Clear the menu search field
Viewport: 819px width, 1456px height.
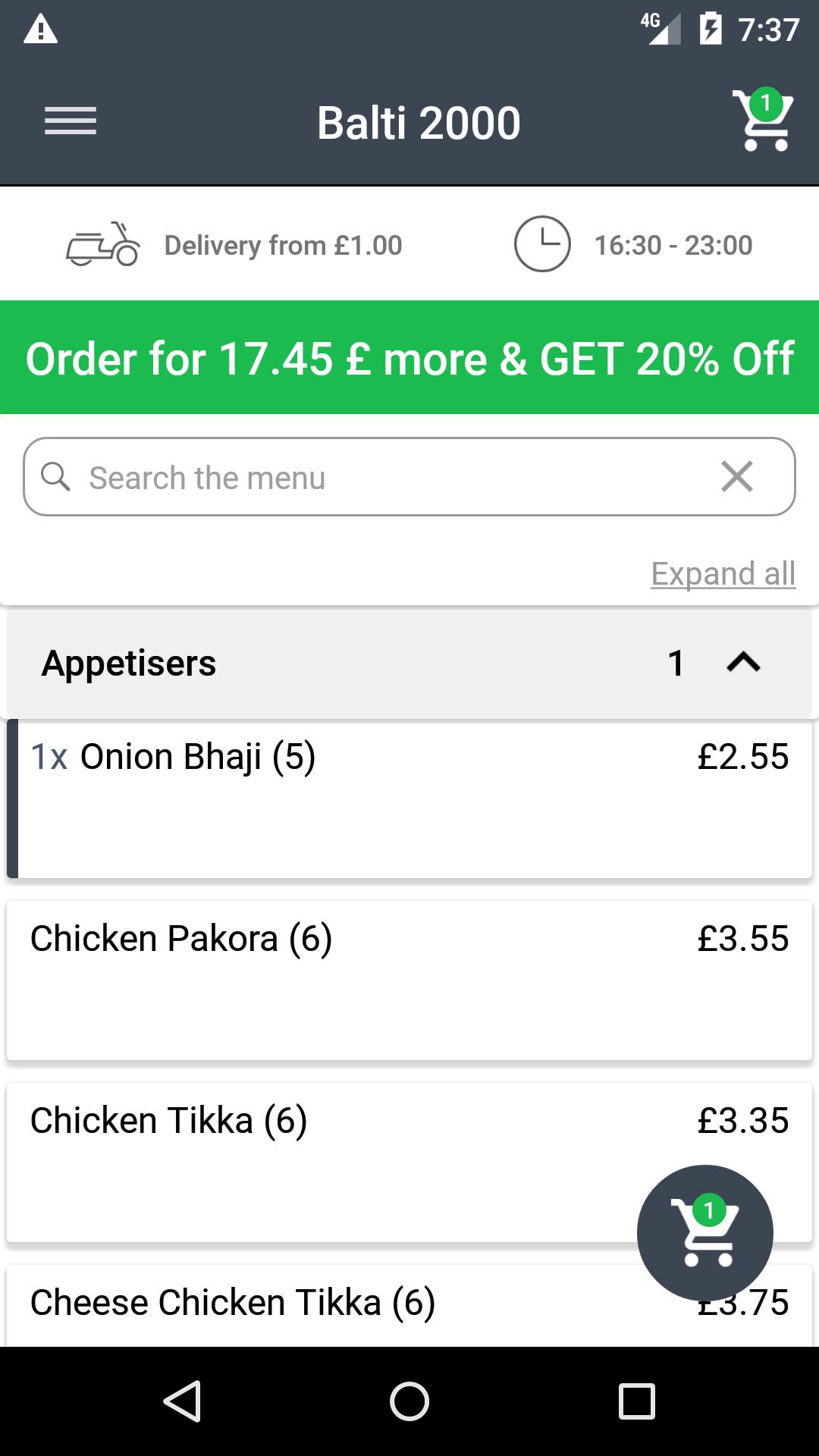tap(736, 477)
